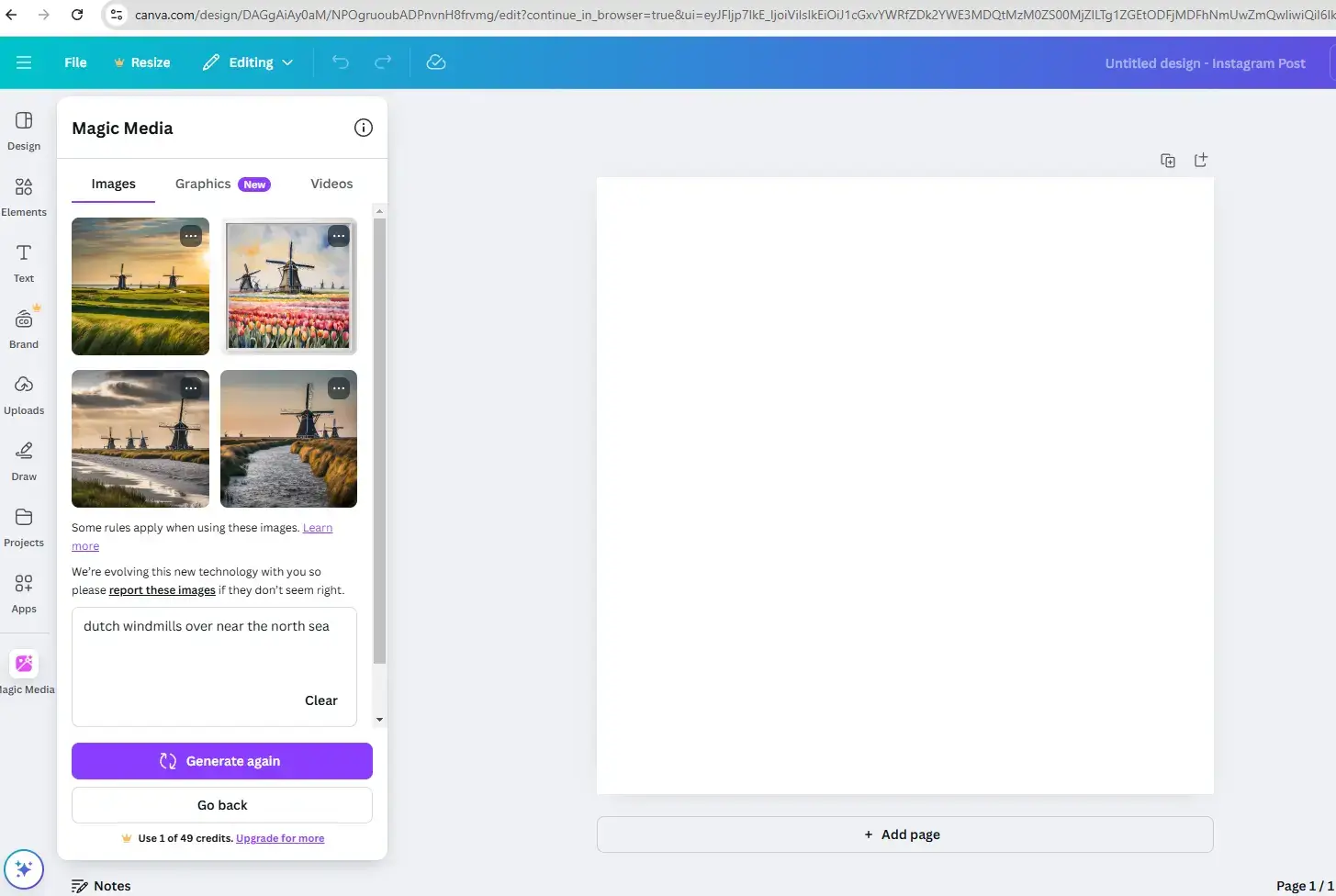Open the Magic Media app icon
The image size is (1336, 896).
point(23,664)
